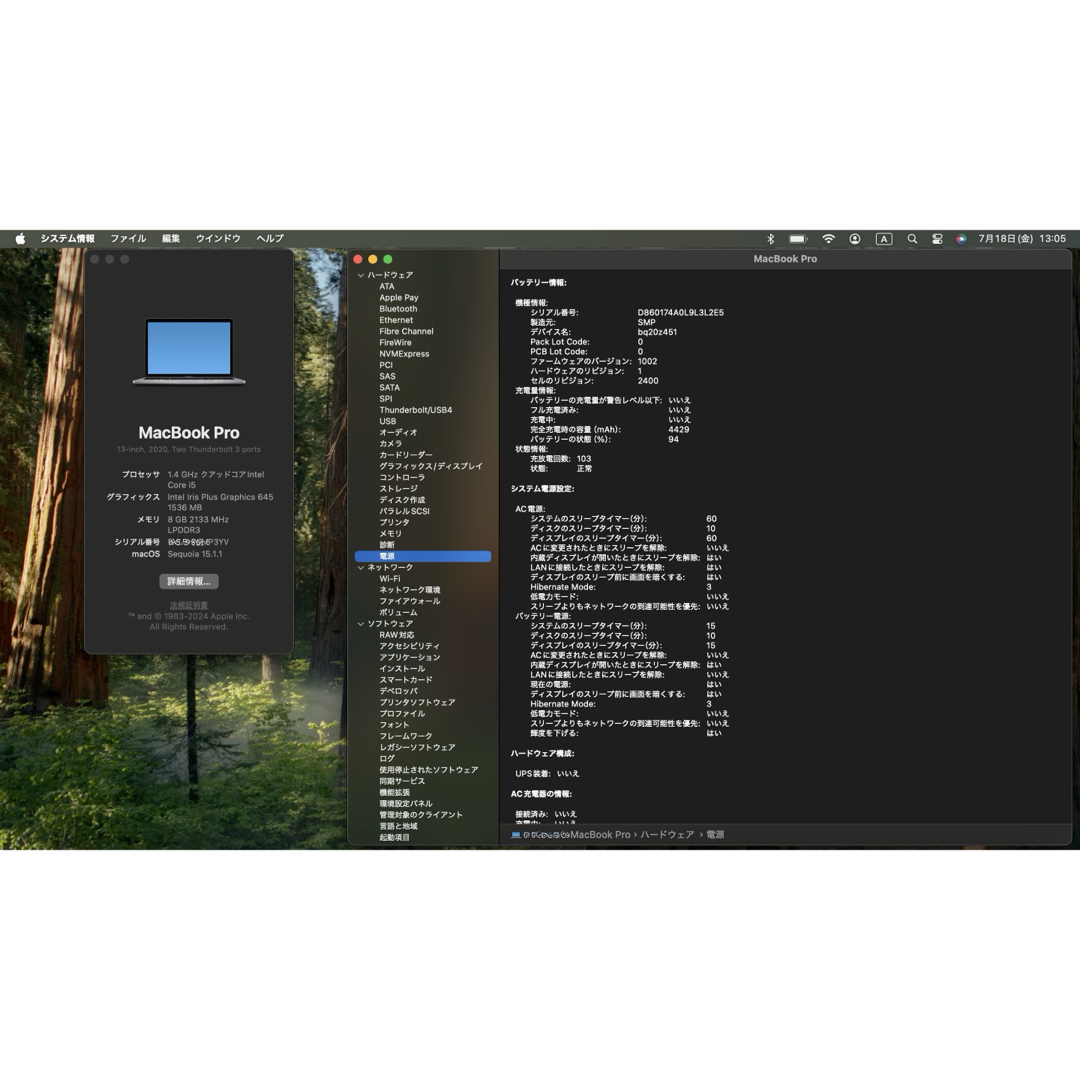Select アプリケーション in the sidebar

pos(410,657)
